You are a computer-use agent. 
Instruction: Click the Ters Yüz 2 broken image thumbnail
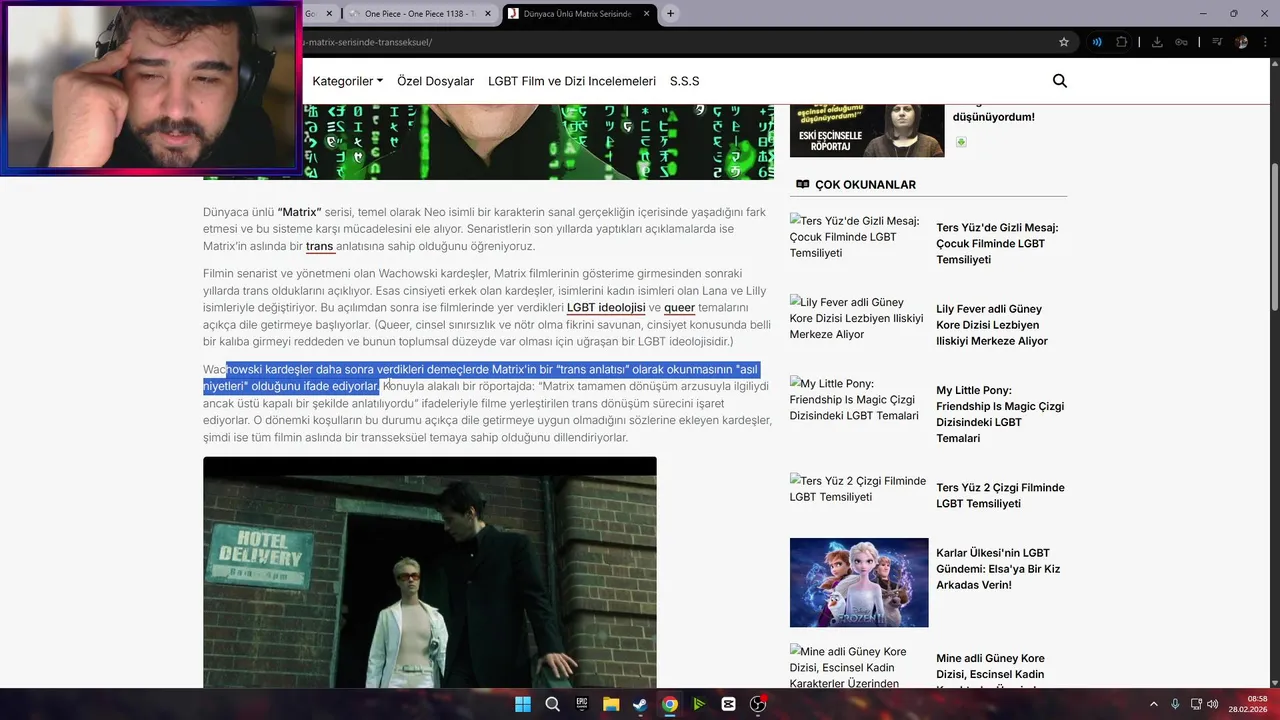858,489
